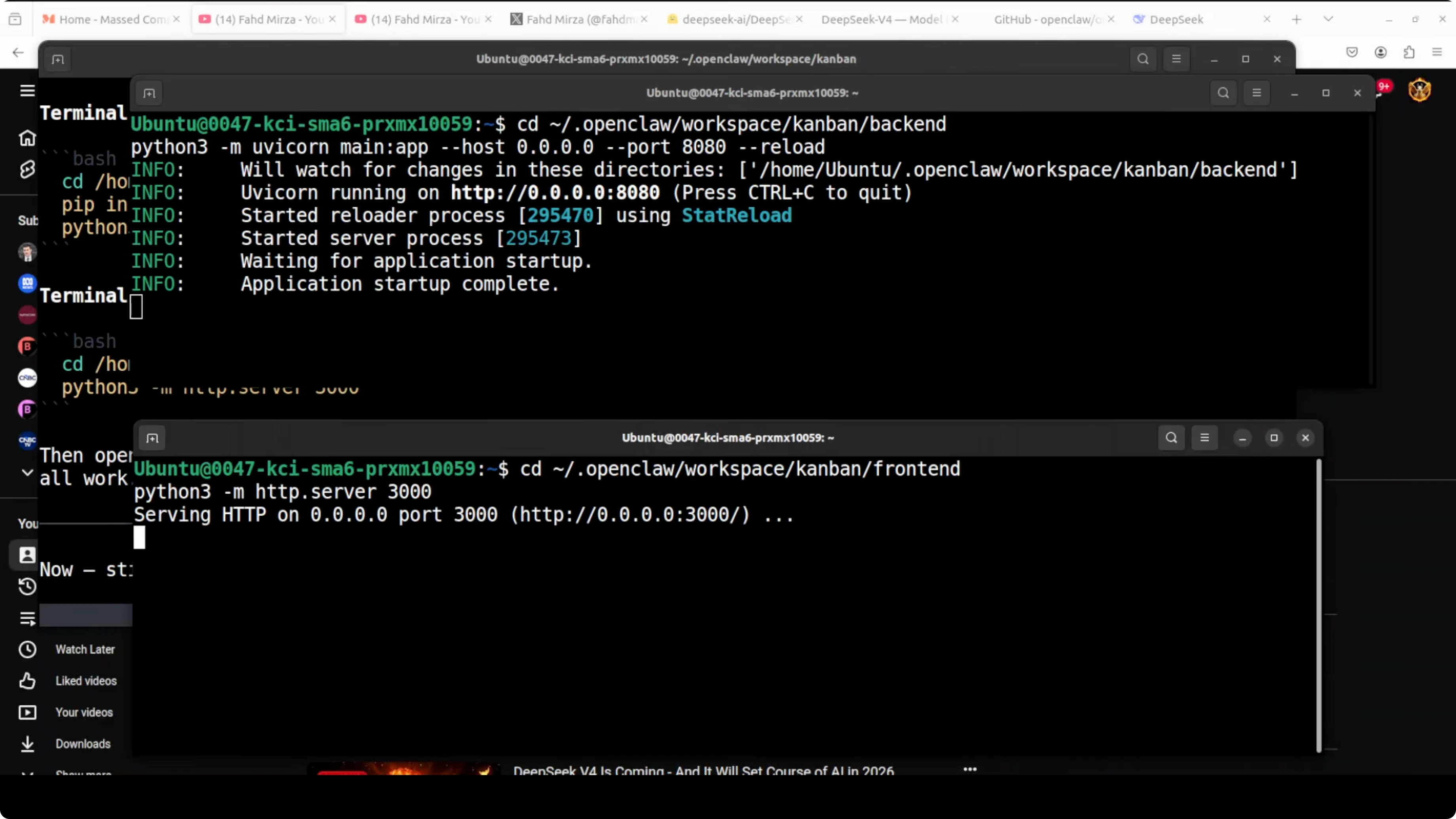Click search icon in kanban terminal titlebar
Image resolution: width=1456 pixels, height=819 pixels.
(x=1143, y=59)
